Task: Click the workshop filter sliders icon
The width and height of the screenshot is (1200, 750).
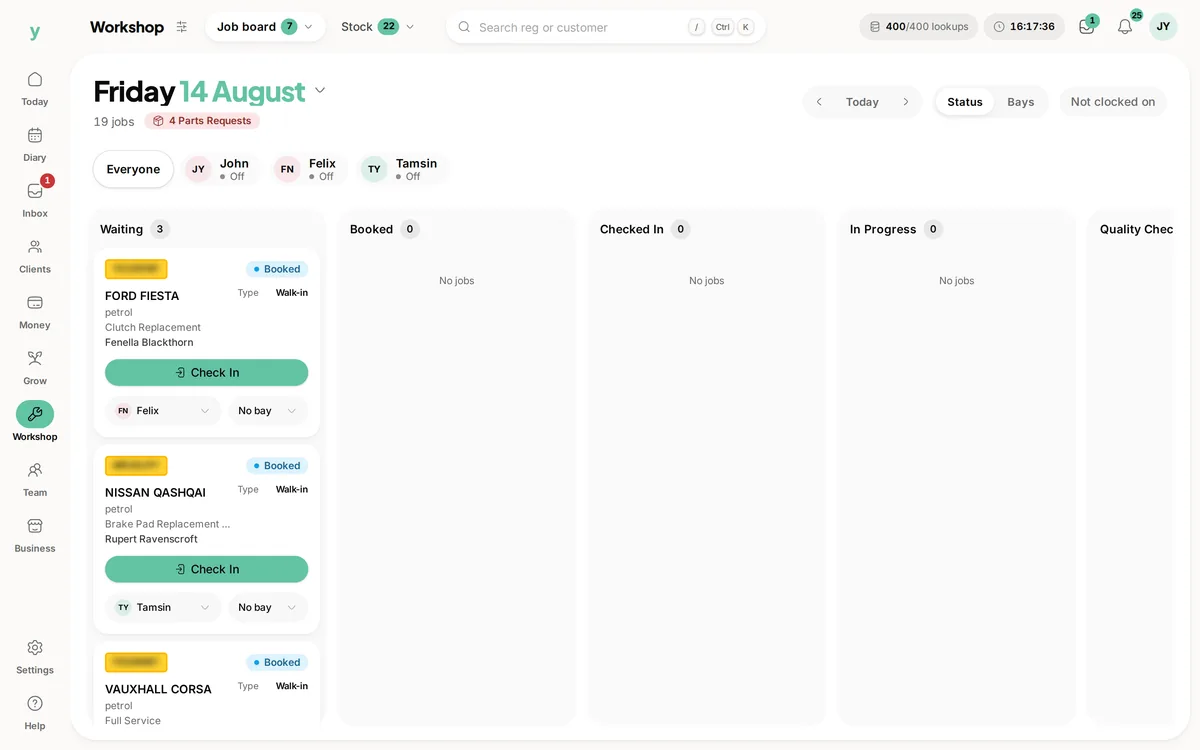Action: coord(181,27)
